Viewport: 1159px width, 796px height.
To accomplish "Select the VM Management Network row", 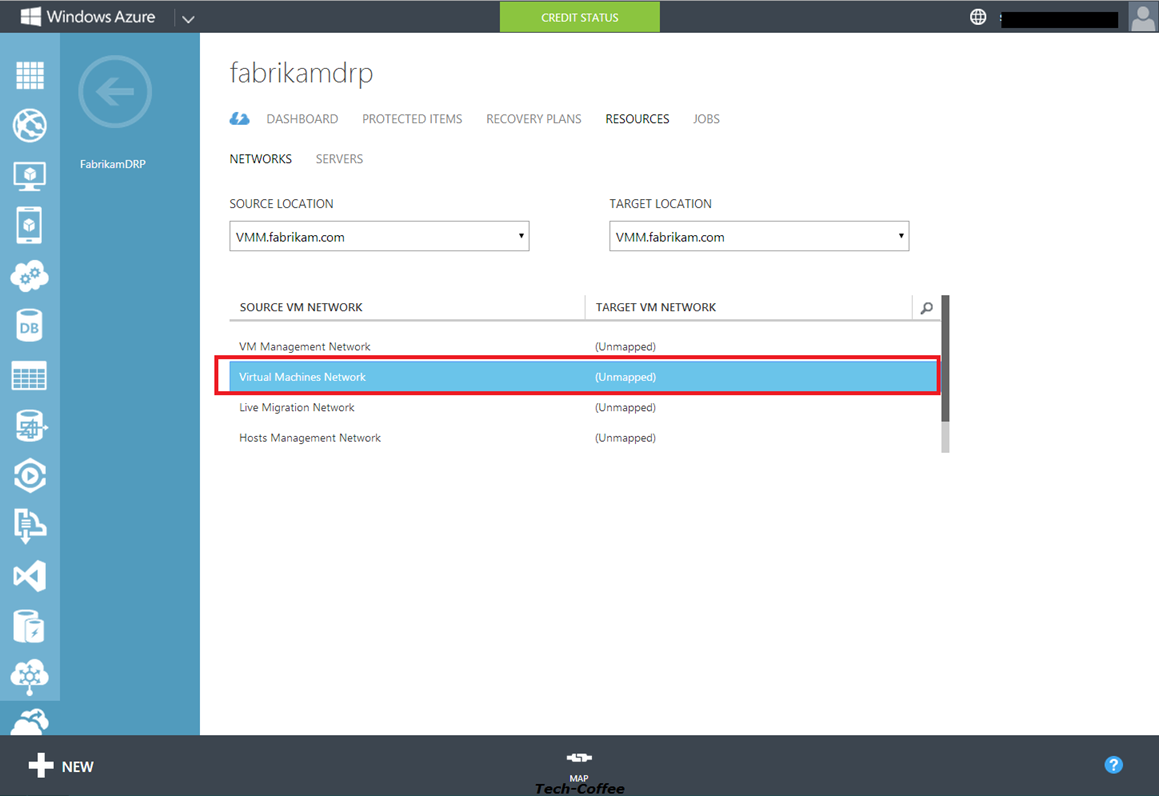I will click(x=584, y=347).
